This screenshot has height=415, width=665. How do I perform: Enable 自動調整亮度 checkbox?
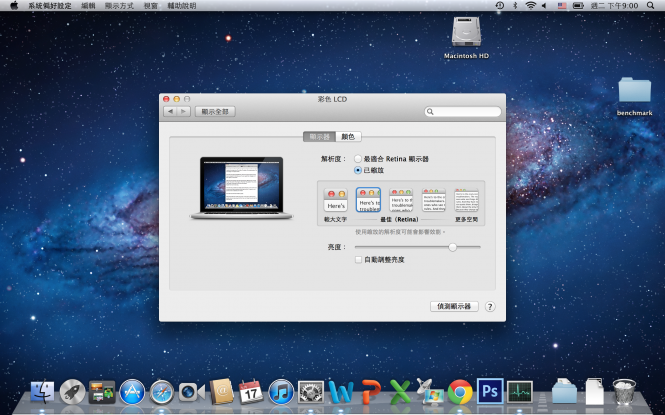(358, 259)
